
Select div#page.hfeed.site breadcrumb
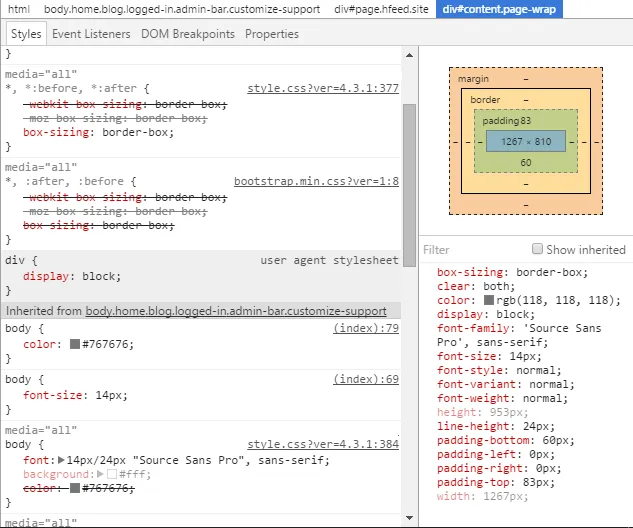(381, 9)
